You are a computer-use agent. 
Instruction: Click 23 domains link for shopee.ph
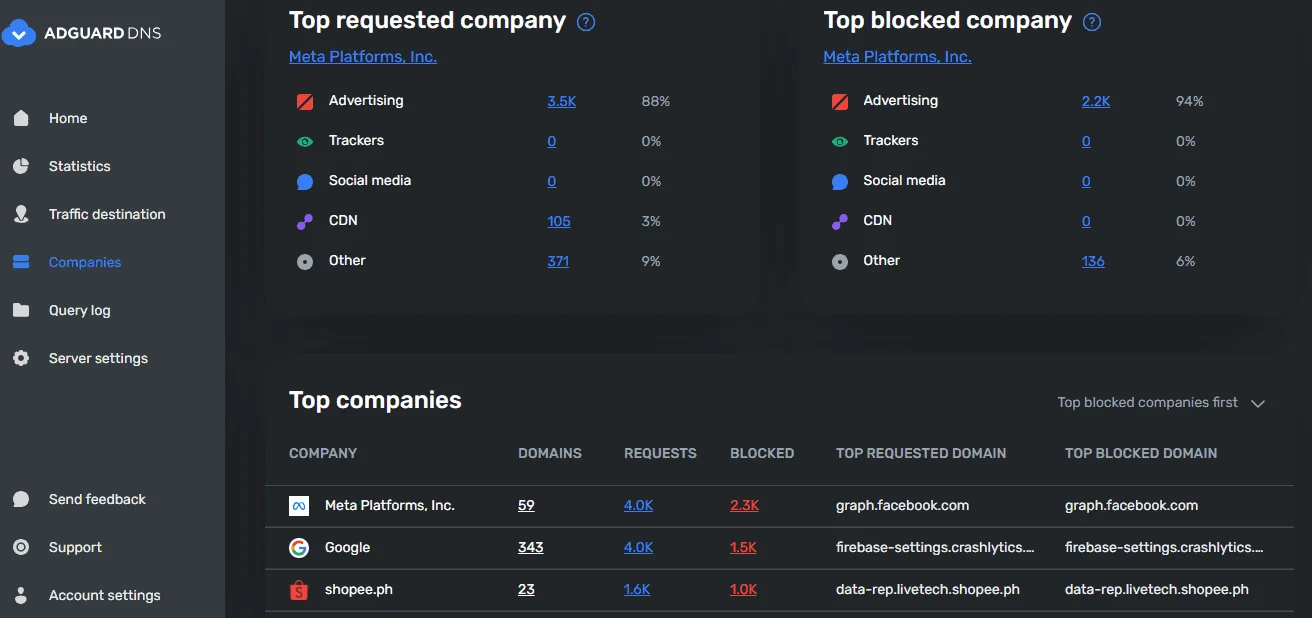pos(526,590)
